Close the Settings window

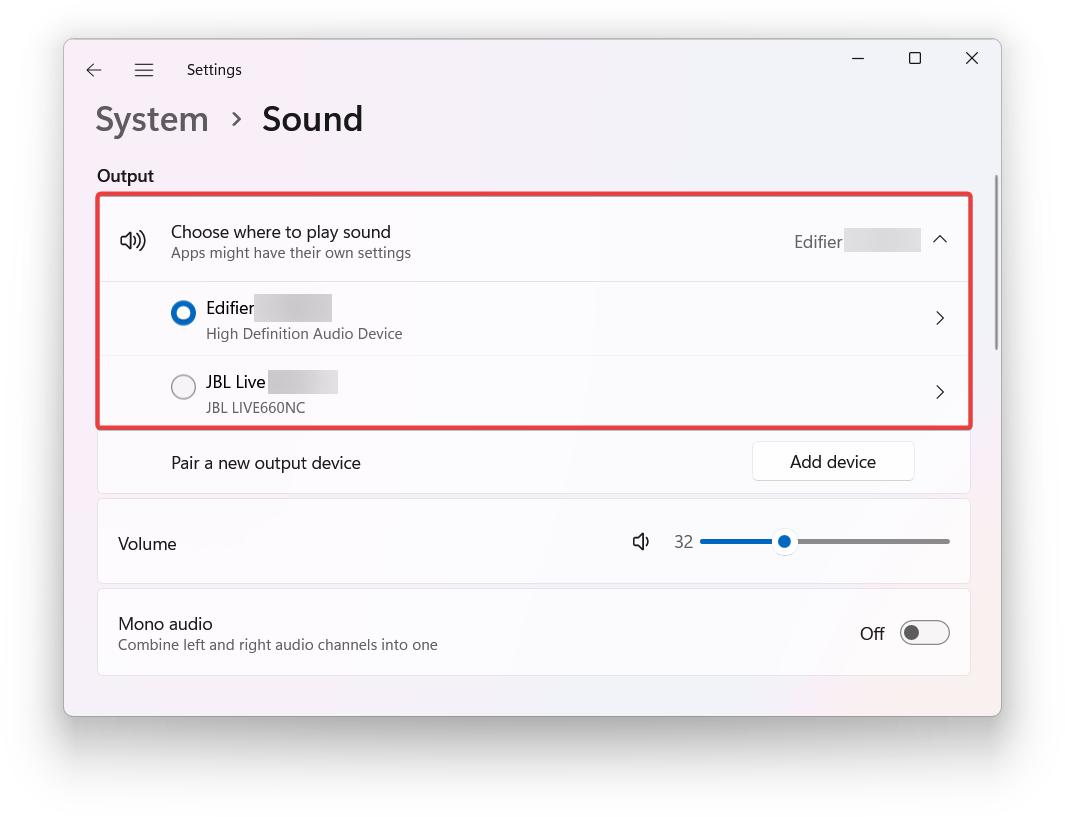[x=972, y=58]
